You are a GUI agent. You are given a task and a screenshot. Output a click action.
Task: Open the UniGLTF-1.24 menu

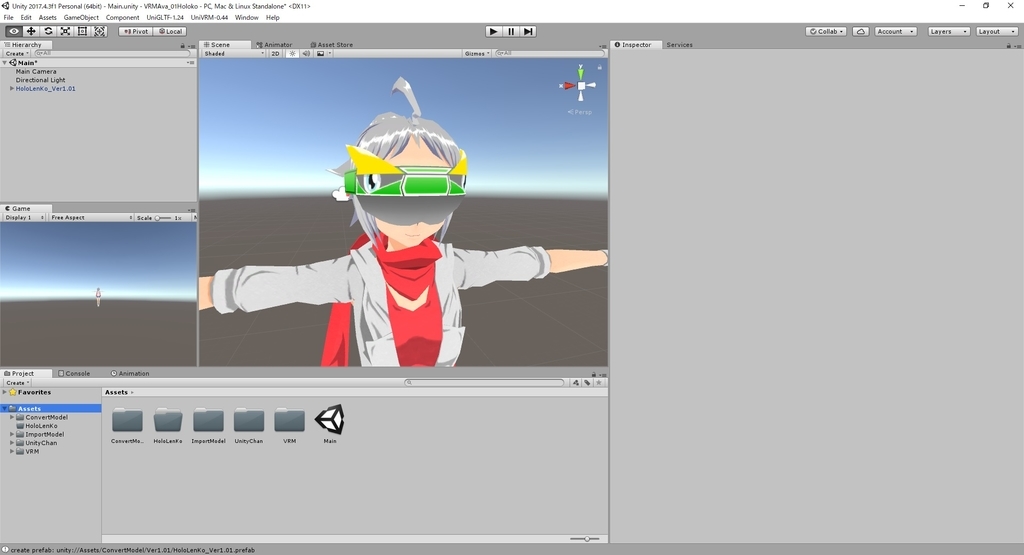tap(165, 18)
